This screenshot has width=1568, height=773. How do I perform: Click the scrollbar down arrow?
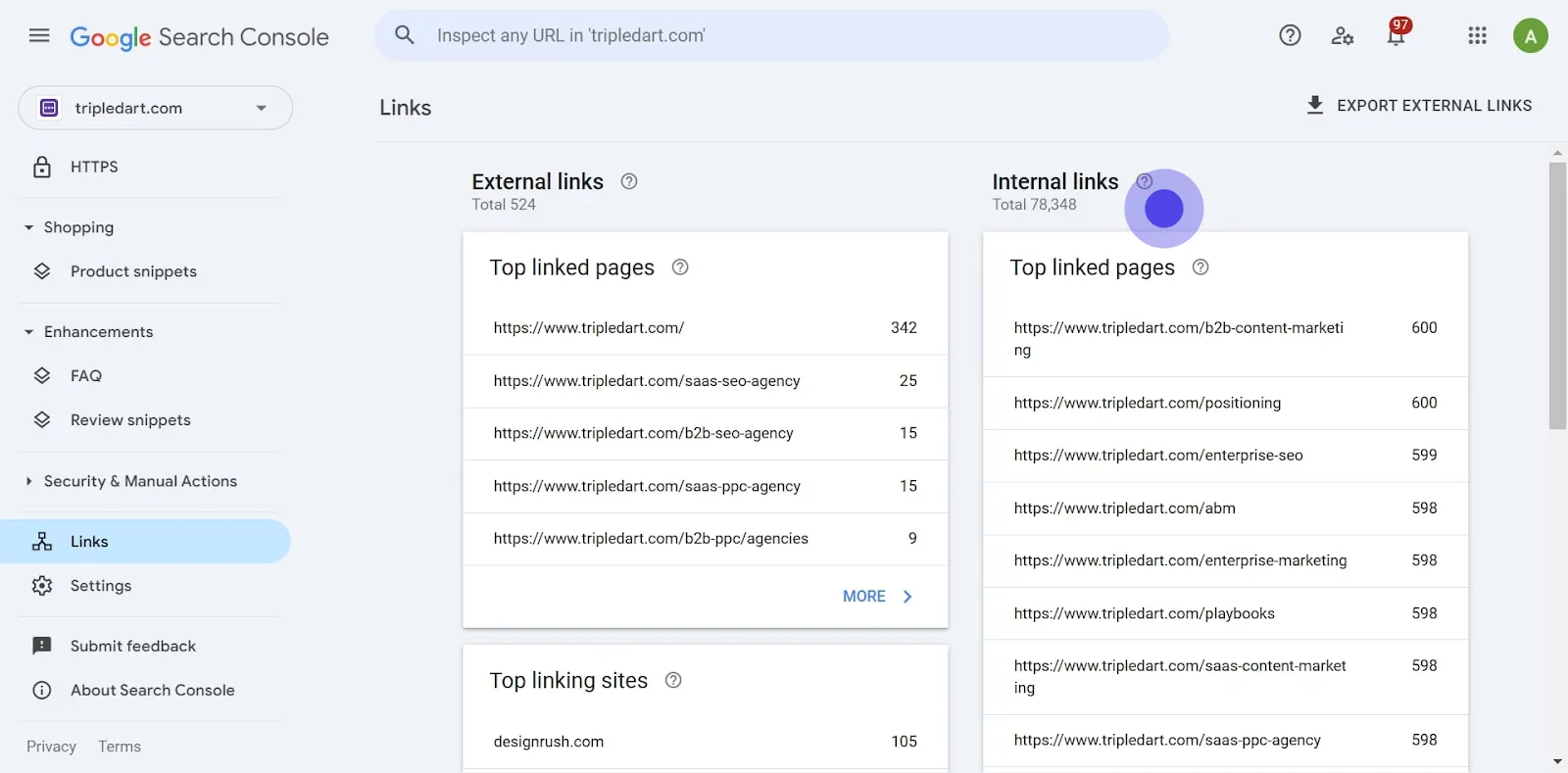tap(1557, 761)
